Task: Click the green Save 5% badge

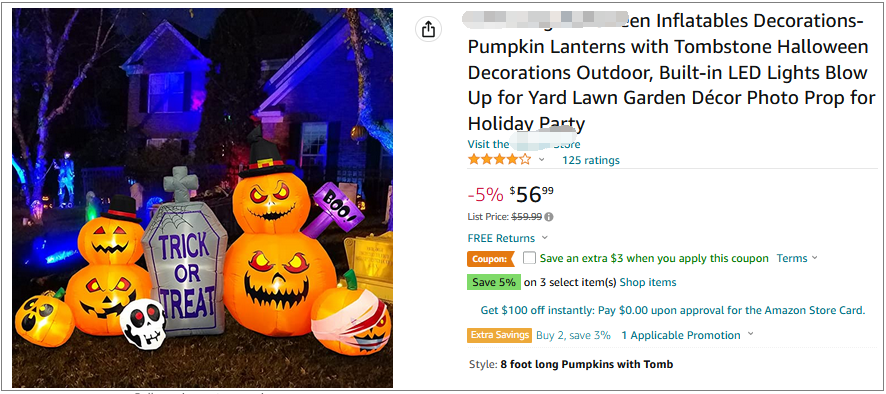Action: click(494, 282)
